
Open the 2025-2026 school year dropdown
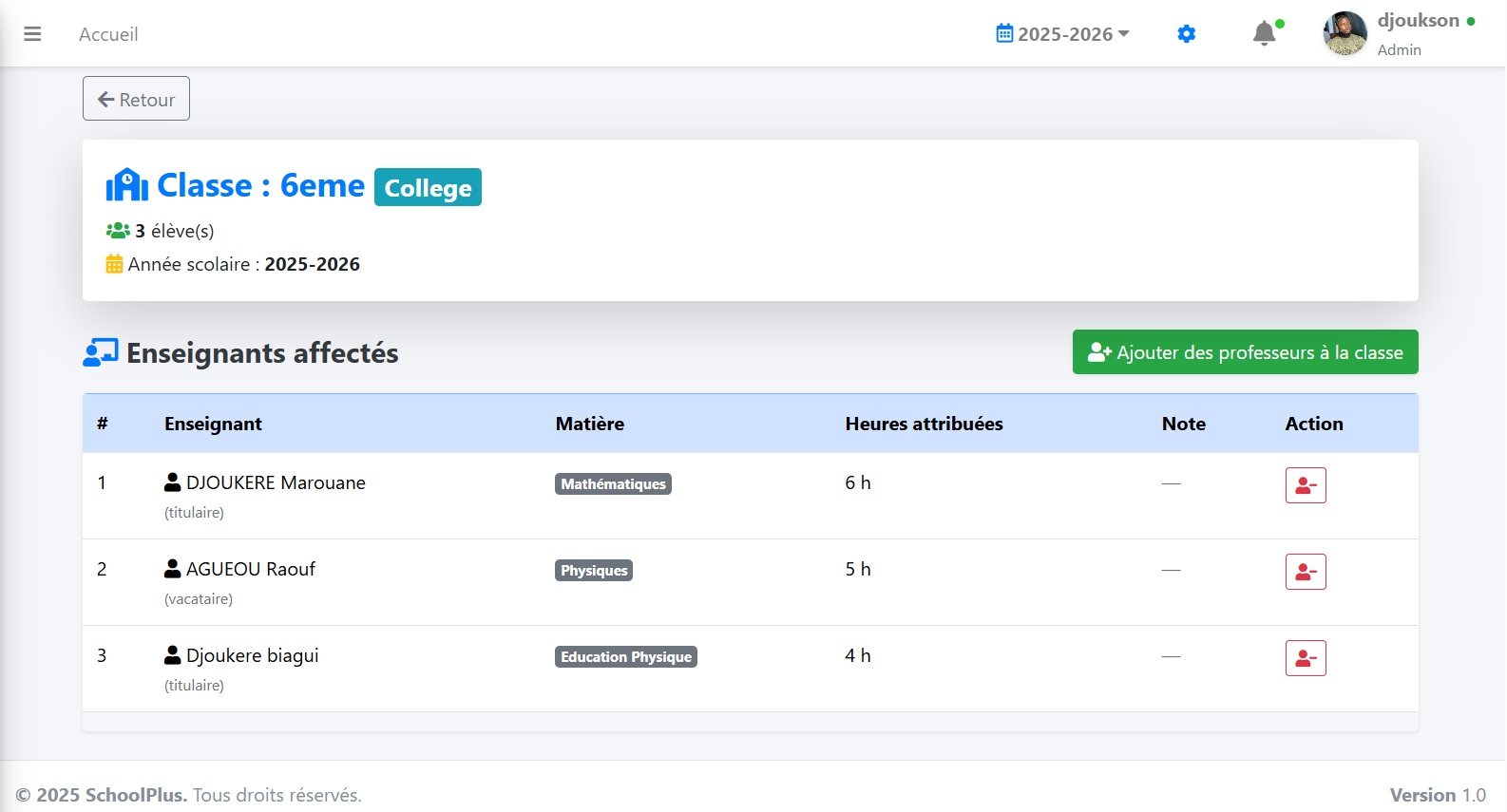coord(1063,34)
